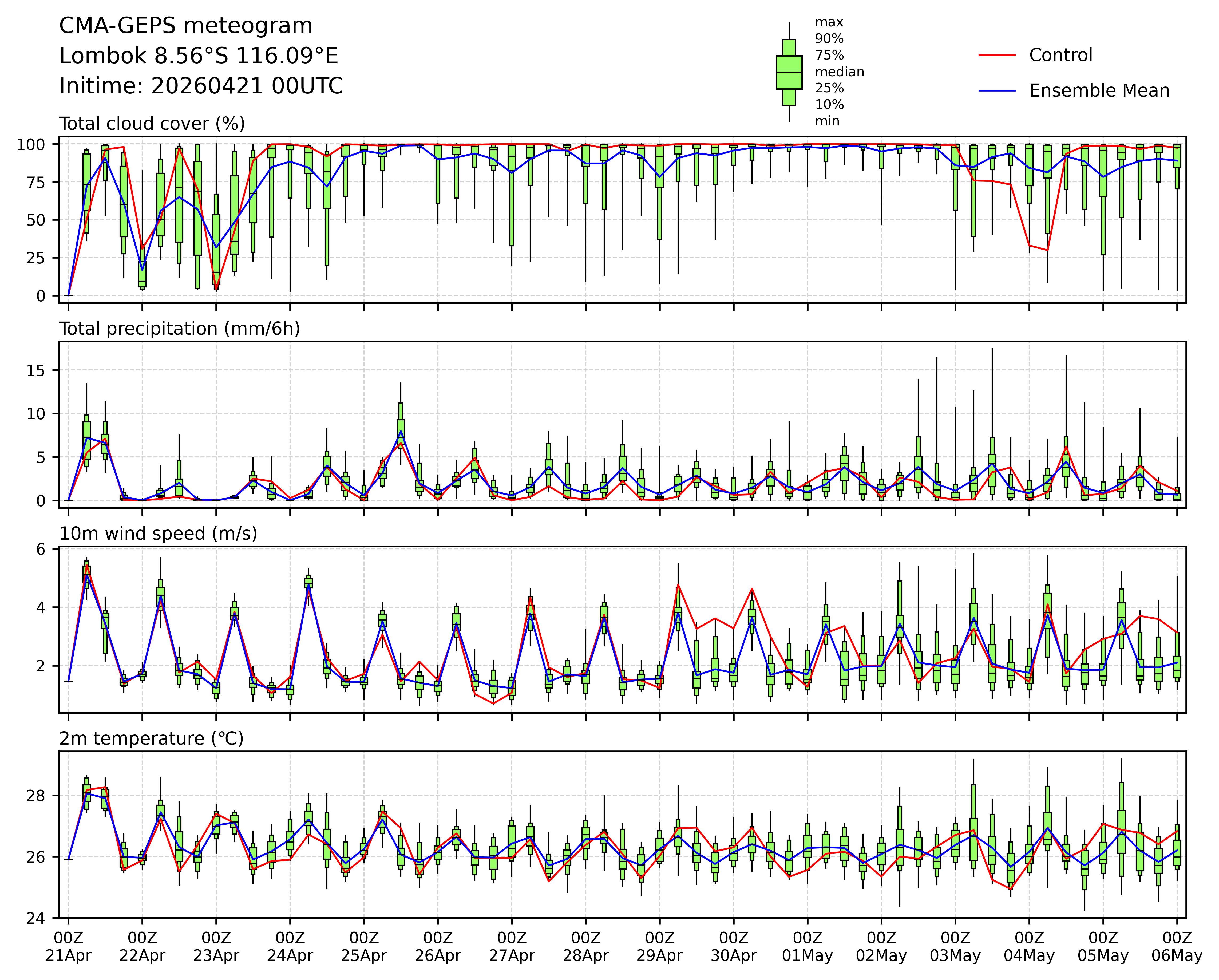Click the red Control legend line
The width and height of the screenshot is (1219, 980).
[997, 56]
